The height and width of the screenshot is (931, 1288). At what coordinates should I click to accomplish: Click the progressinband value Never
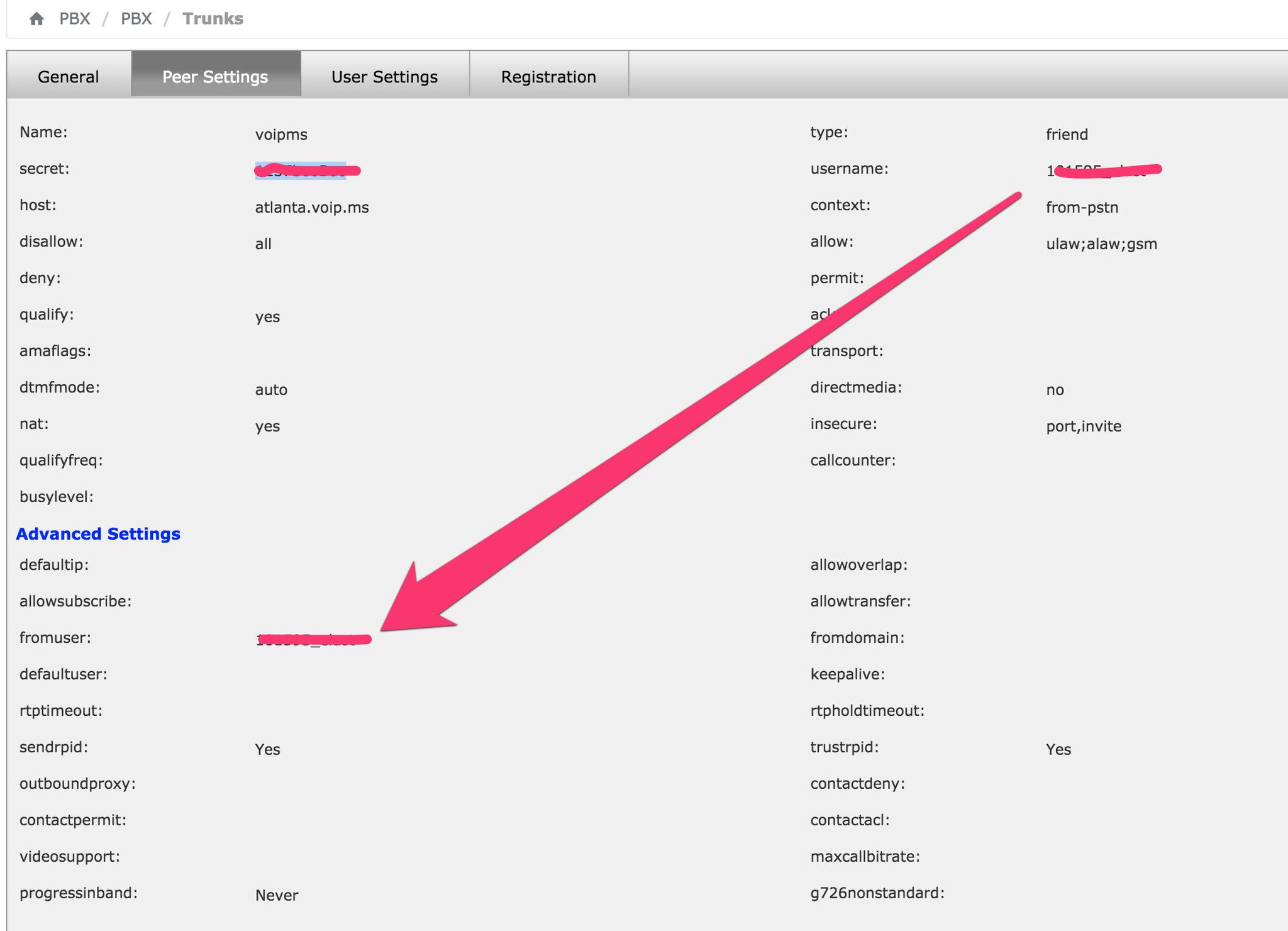pos(277,896)
